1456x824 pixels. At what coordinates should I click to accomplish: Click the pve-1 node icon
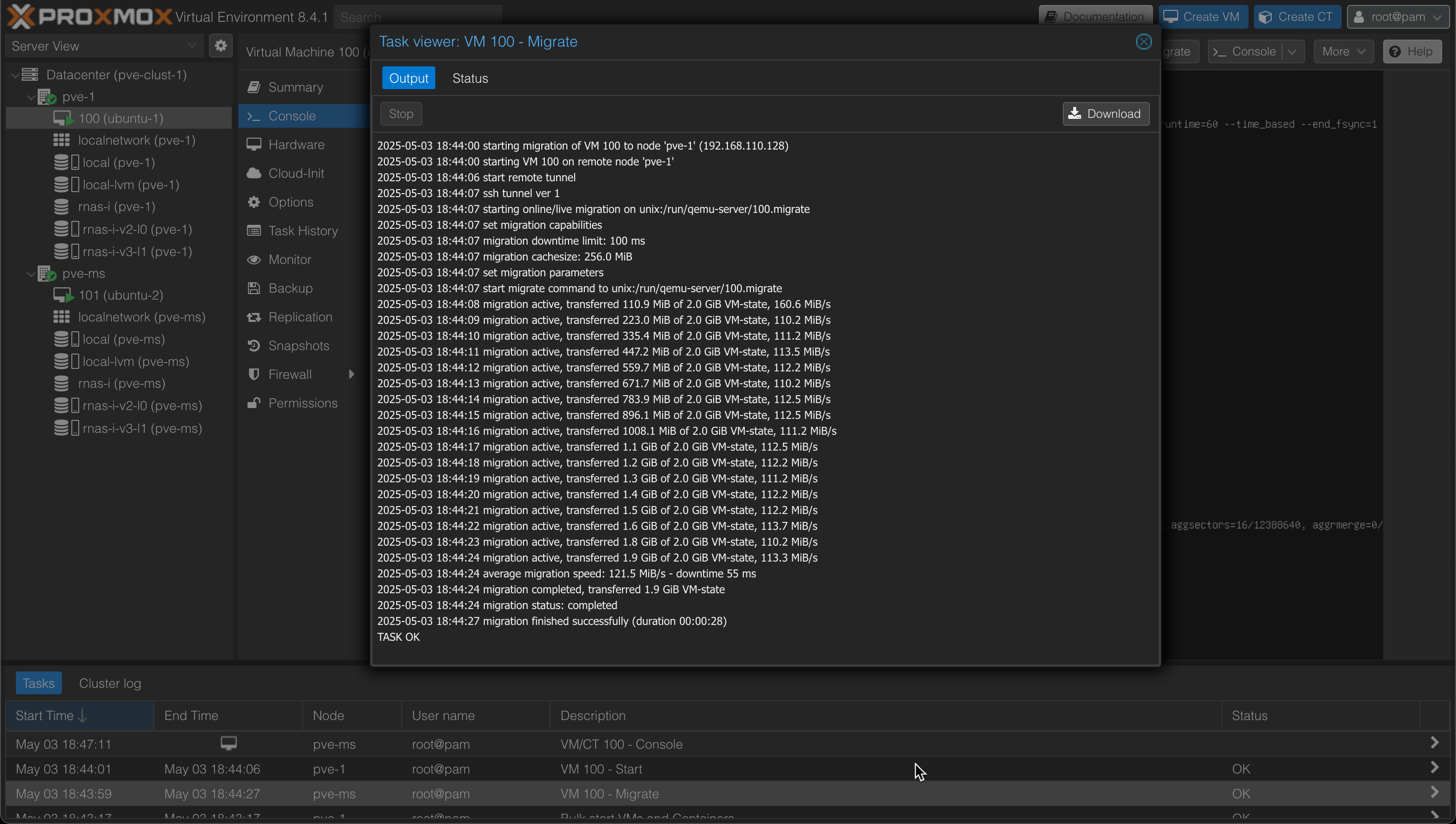(x=47, y=97)
